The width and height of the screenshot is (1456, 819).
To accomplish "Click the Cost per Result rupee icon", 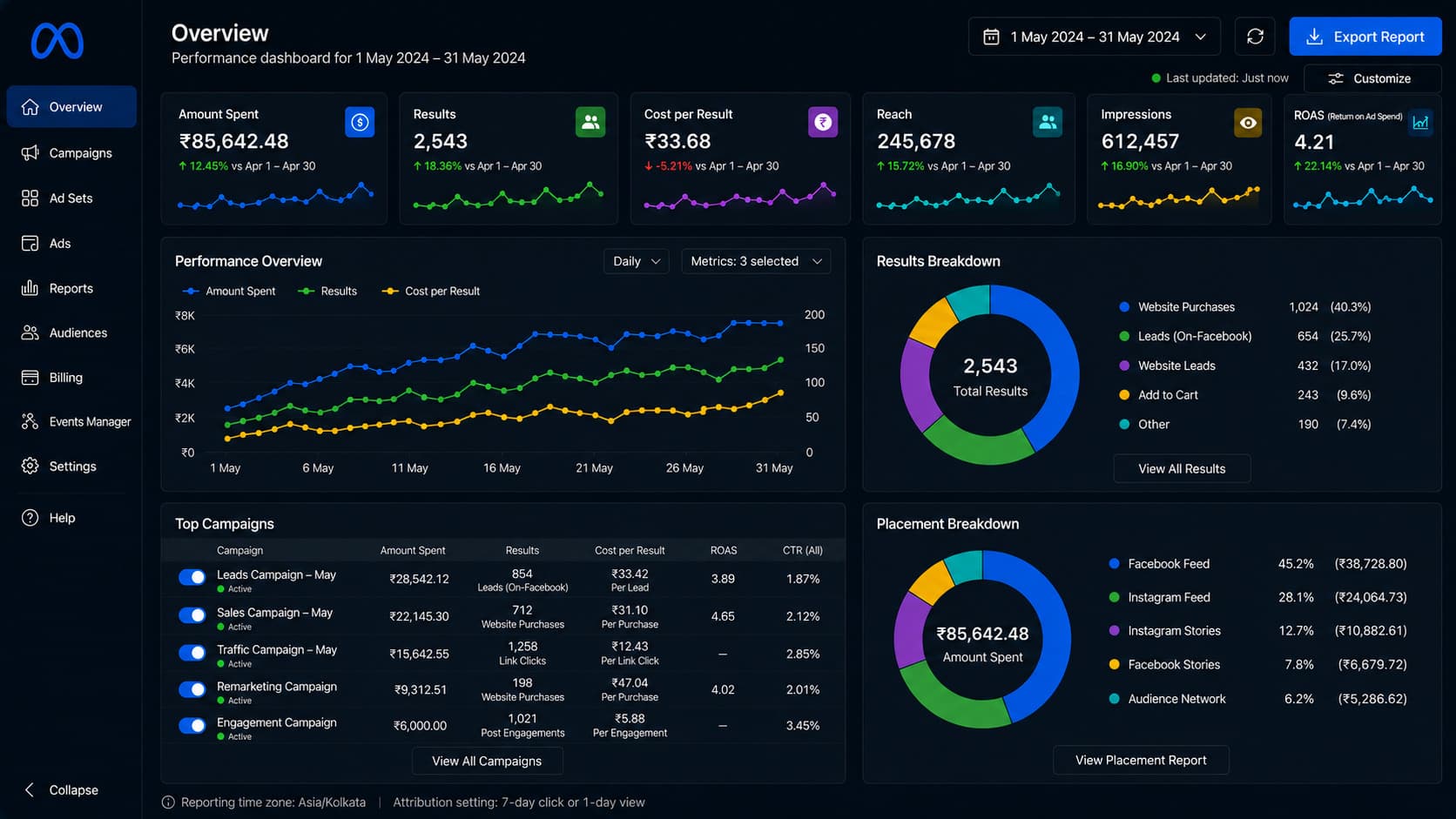I will 823,123.
